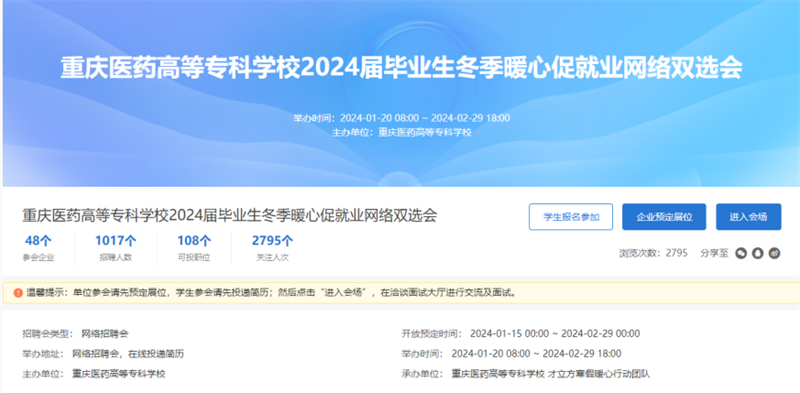Click 学生报名参加 button
Screen dimensions: 800x393
[x=571, y=217]
